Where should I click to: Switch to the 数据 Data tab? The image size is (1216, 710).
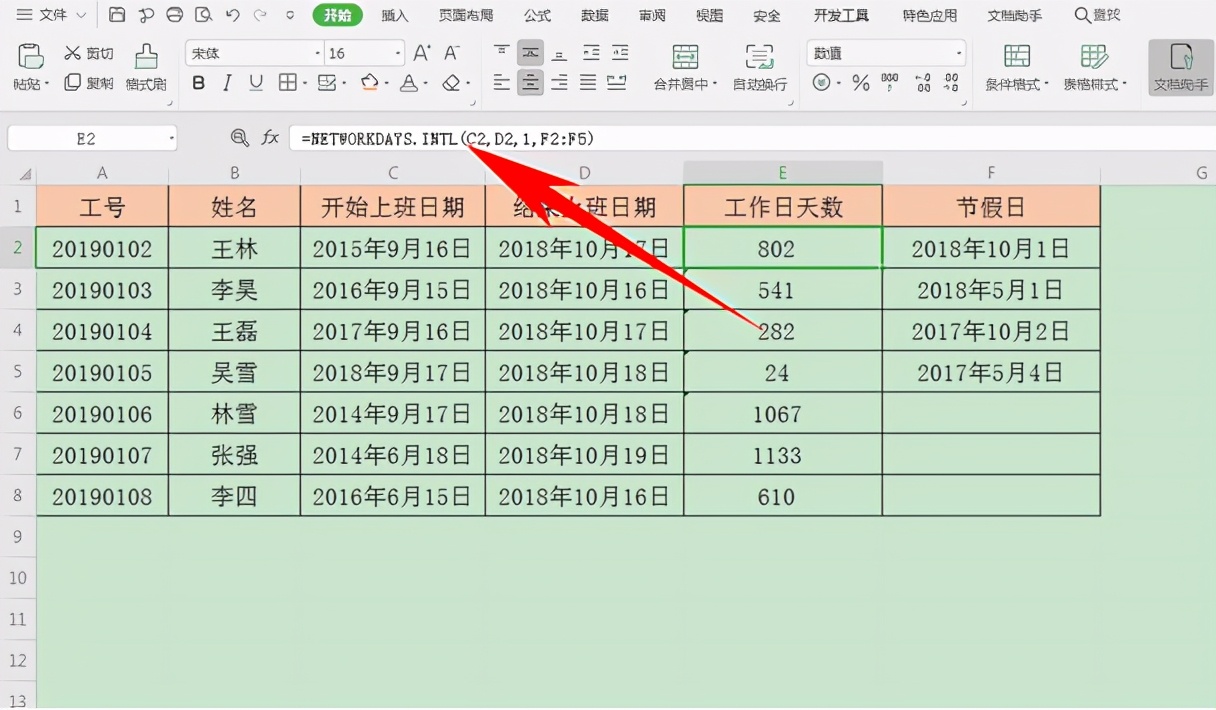click(595, 15)
